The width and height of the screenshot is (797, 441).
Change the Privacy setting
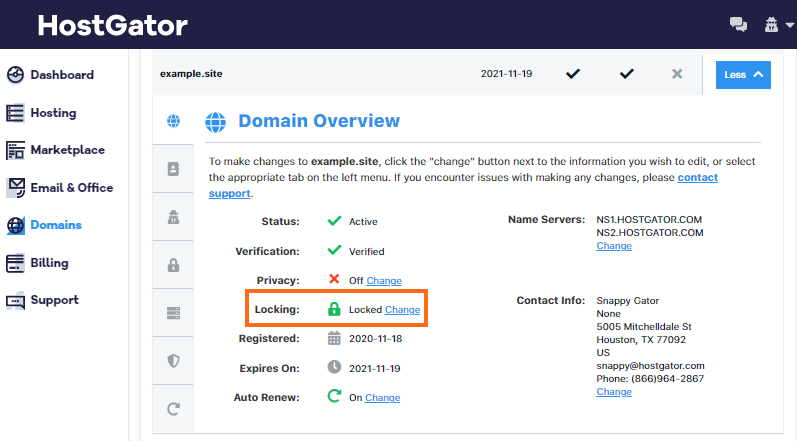(x=384, y=280)
